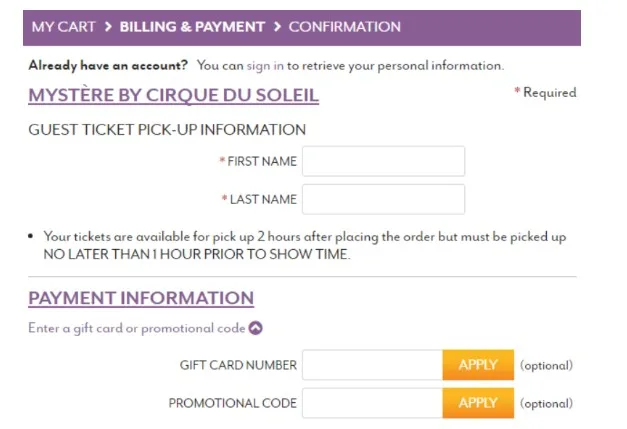Focus the First Name input field
This screenshot has width=627, height=429.
click(383, 161)
